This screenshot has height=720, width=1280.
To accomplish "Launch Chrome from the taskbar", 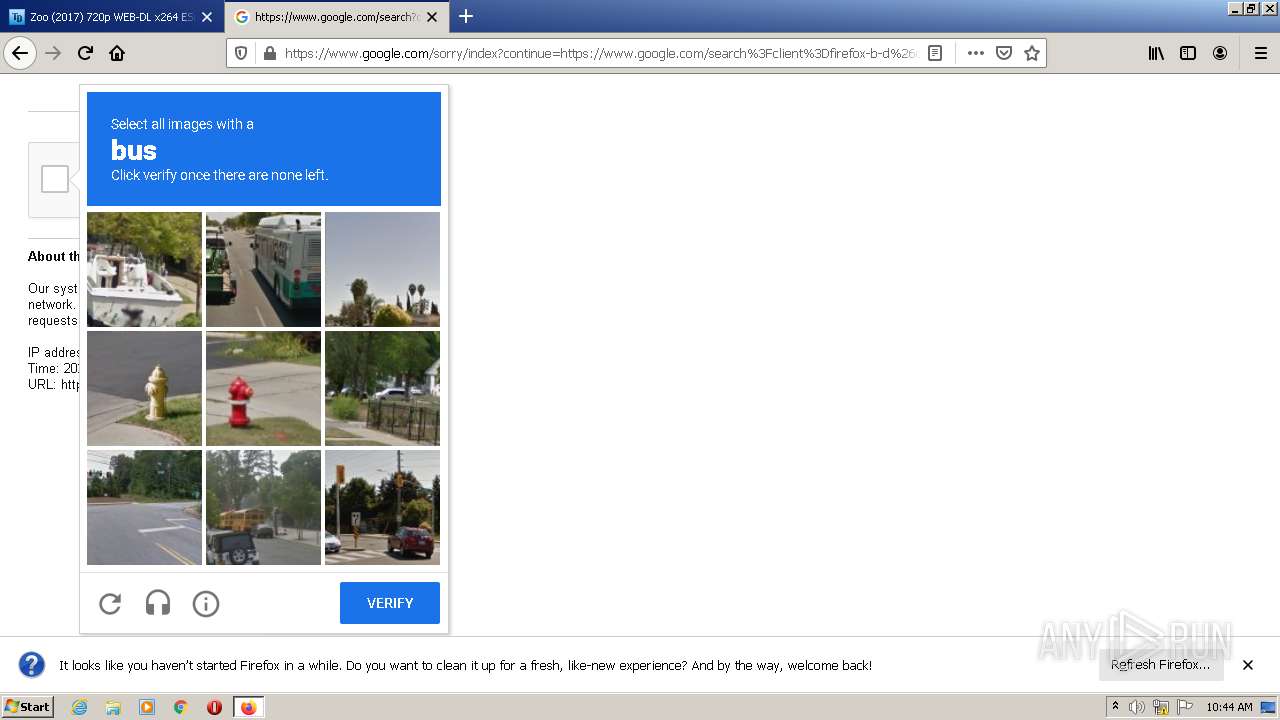I will click(181, 707).
